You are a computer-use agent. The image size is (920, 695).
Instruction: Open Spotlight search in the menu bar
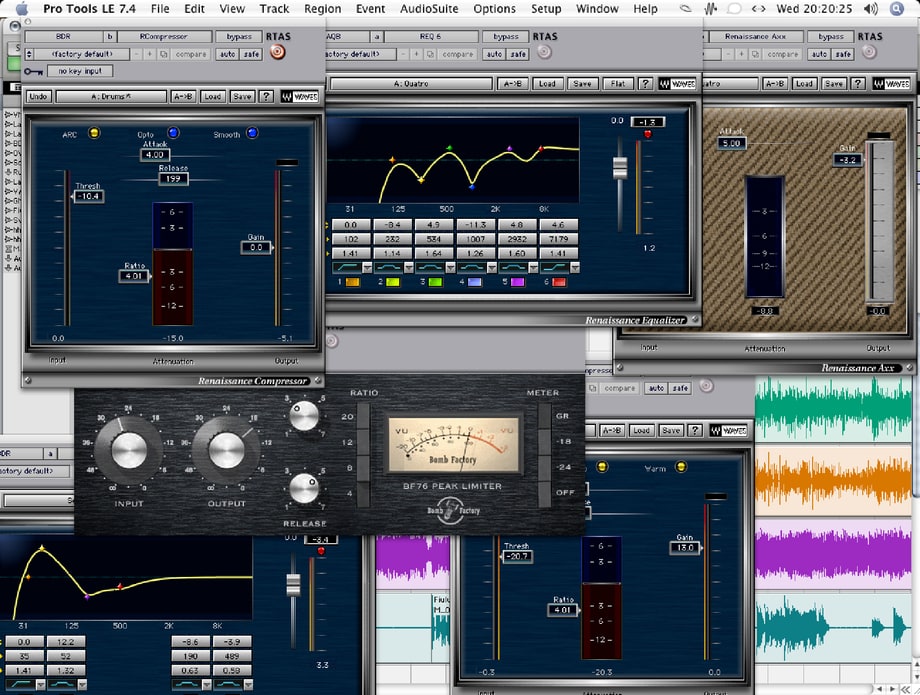coord(897,8)
